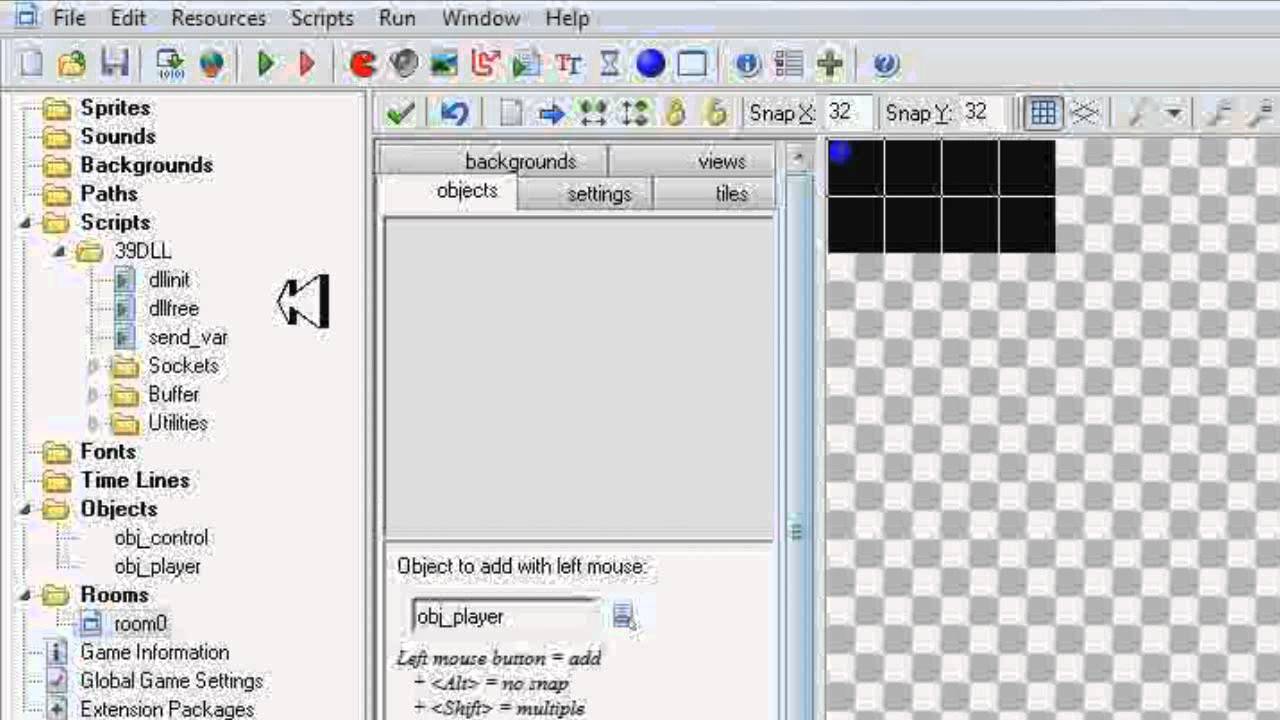1280x720 pixels.
Task: Collapse the Scripts folder
Action: [25, 222]
